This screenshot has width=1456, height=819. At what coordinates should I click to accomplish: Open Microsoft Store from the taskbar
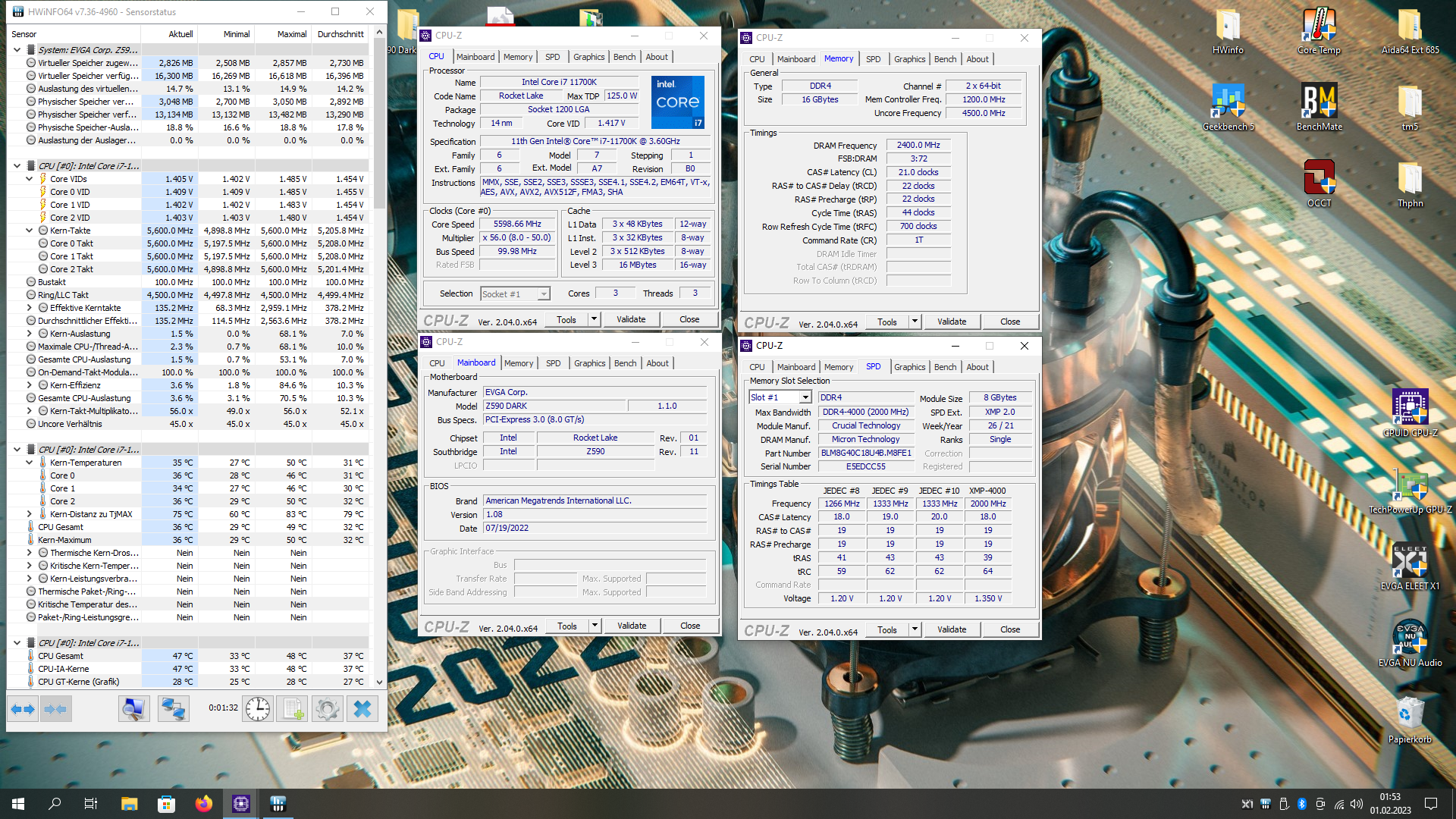click(166, 804)
